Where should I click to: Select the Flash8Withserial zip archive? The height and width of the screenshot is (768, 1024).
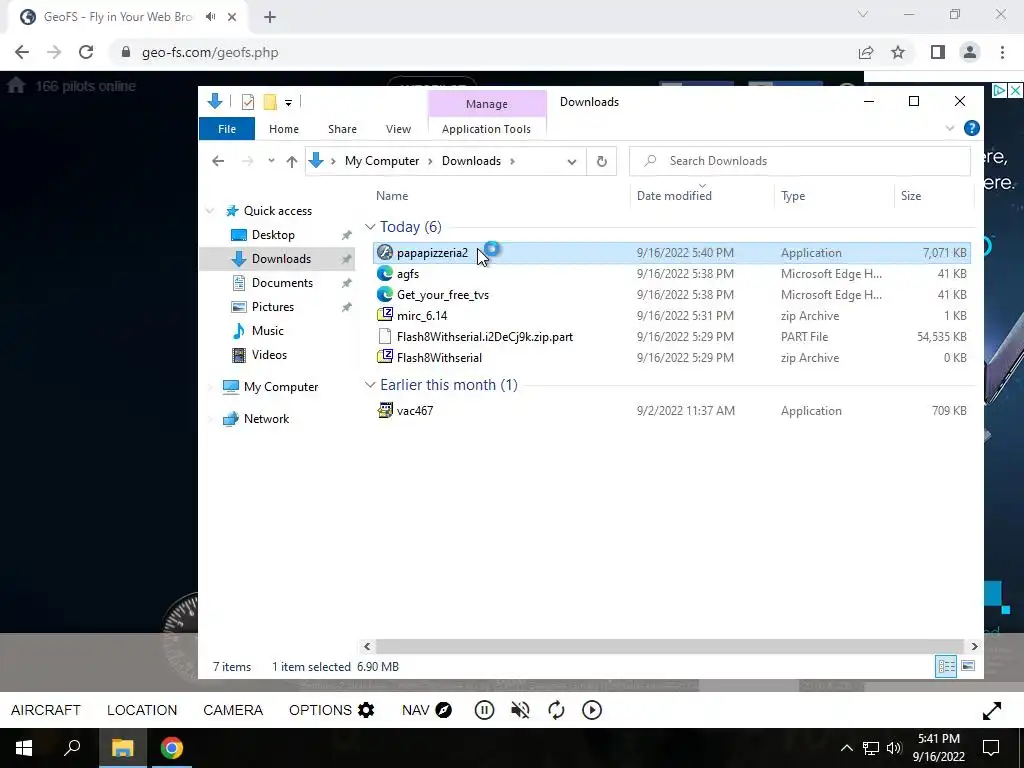coord(672,357)
